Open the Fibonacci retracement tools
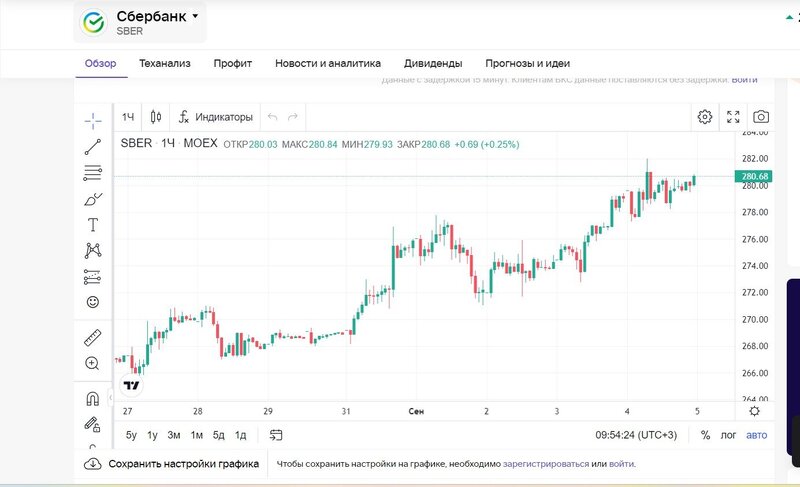This screenshot has width=800, height=487. (x=93, y=173)
